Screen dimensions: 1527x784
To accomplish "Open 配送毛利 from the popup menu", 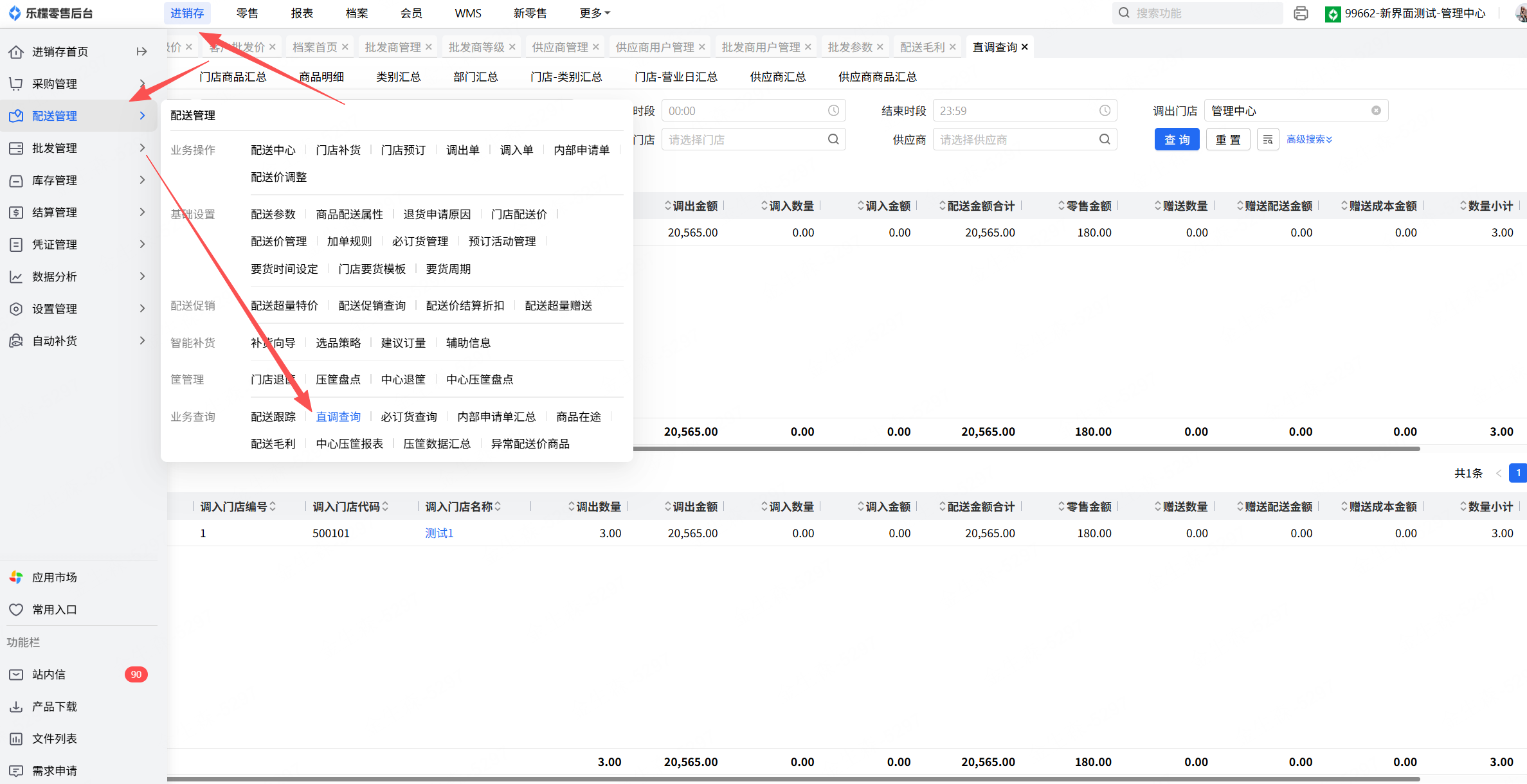I will click(x=273, y=443).
